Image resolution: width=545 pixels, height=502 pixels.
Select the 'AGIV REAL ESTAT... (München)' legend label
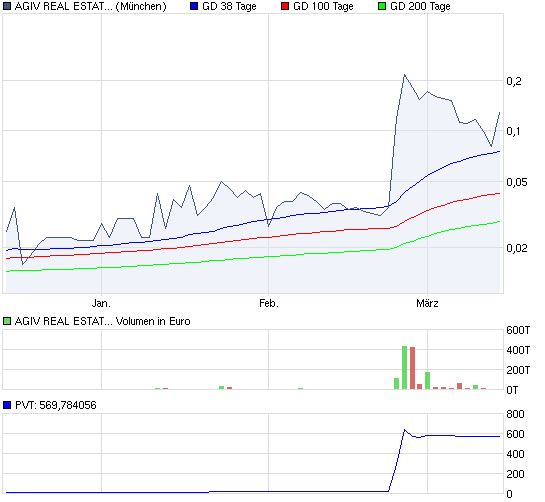point(91,6)
